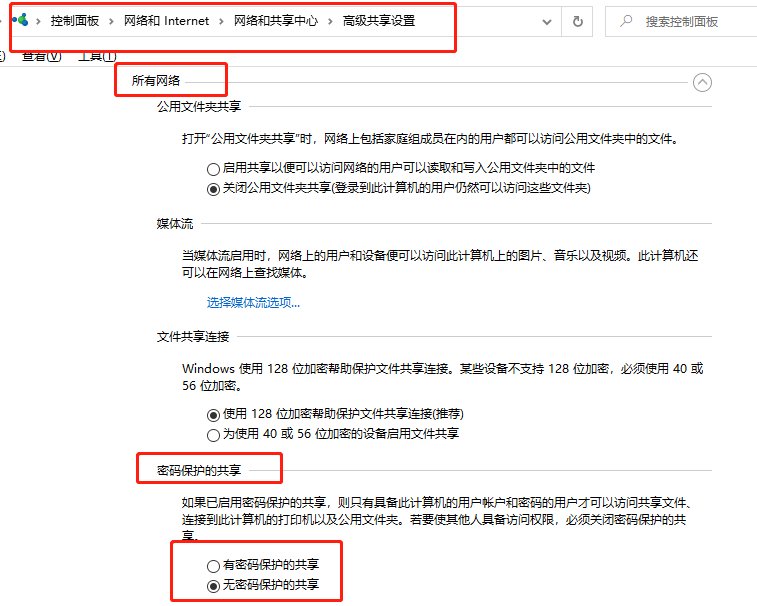This screenshot has height=606, width=757.
Task: Expand the chevron after 网络和共享中心 breadcrumb
Action: tap(330, 21)
